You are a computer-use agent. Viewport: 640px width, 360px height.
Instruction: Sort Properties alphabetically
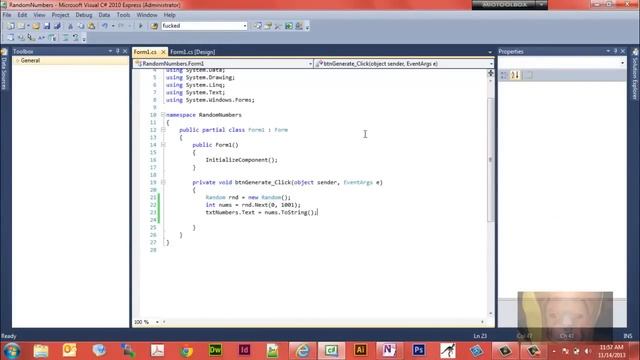pyautogui.click(x=515, y=75)
